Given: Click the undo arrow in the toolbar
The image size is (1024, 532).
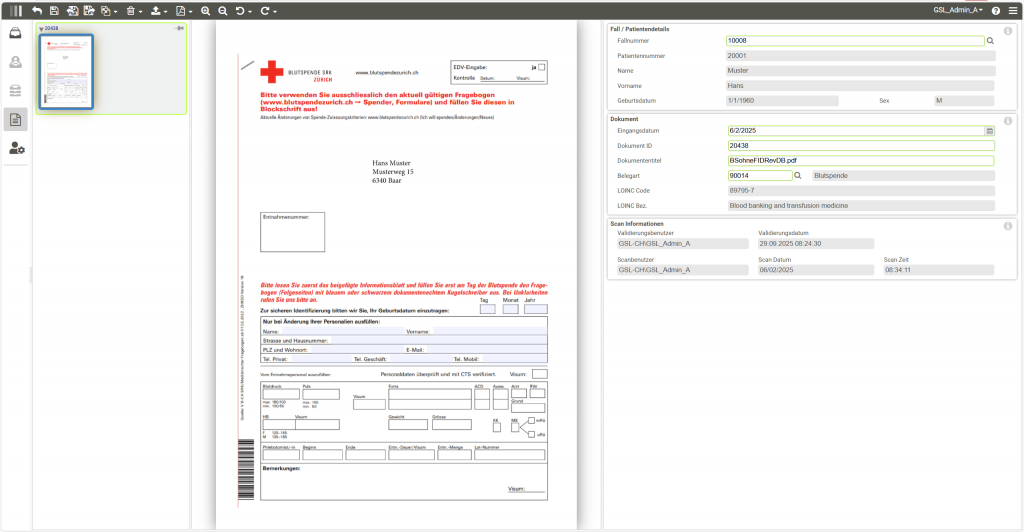Looking at the screenshot, I should pos(37,10).
